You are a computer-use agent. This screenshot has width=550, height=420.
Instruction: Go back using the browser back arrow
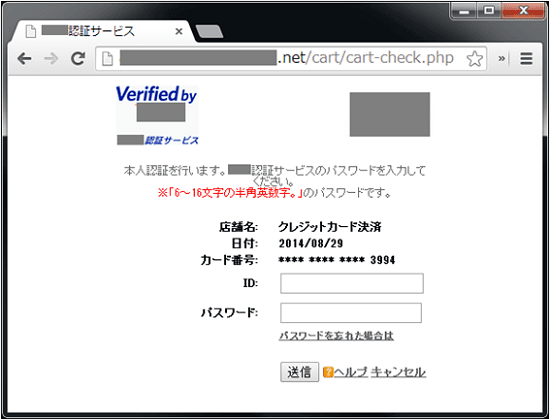click(25, 59)
